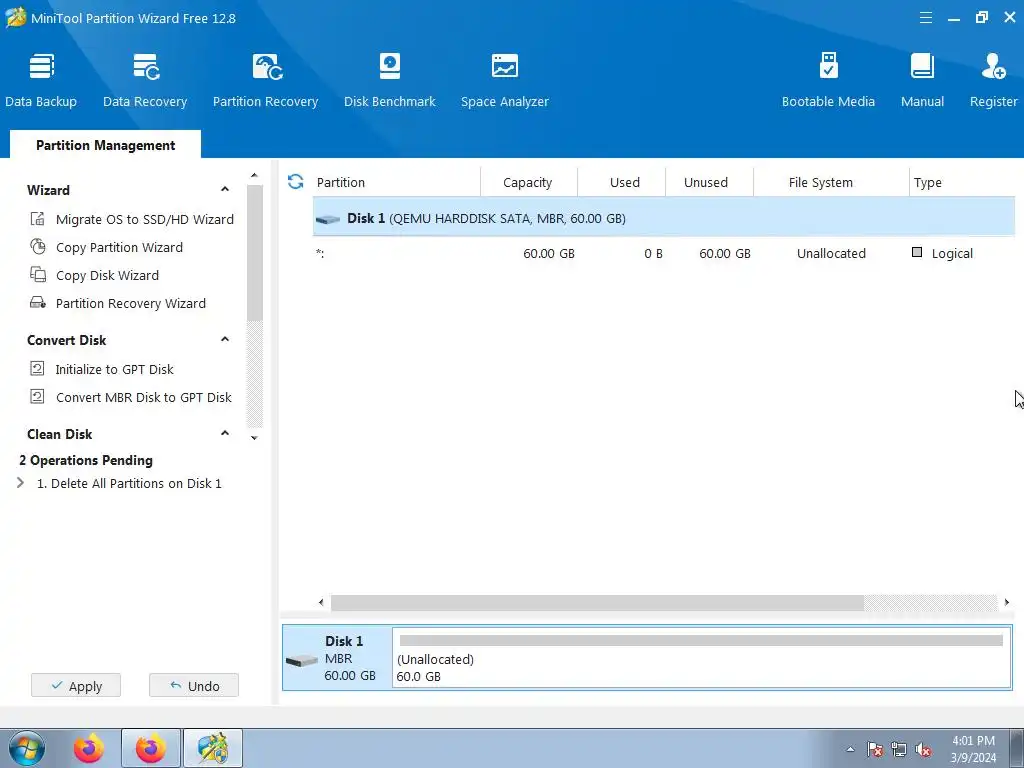Sort by the Partition column header
Screen dimensions: 1024x768
point(396,182)
